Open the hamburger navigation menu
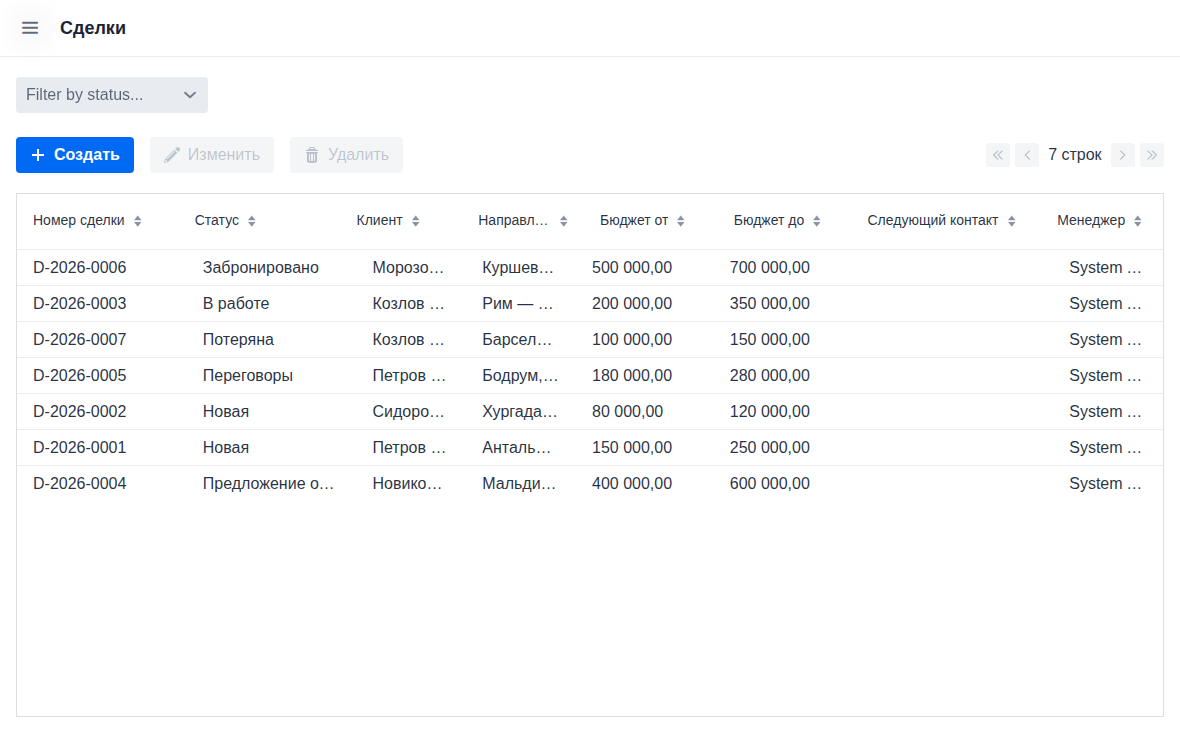 coord(30,28)
